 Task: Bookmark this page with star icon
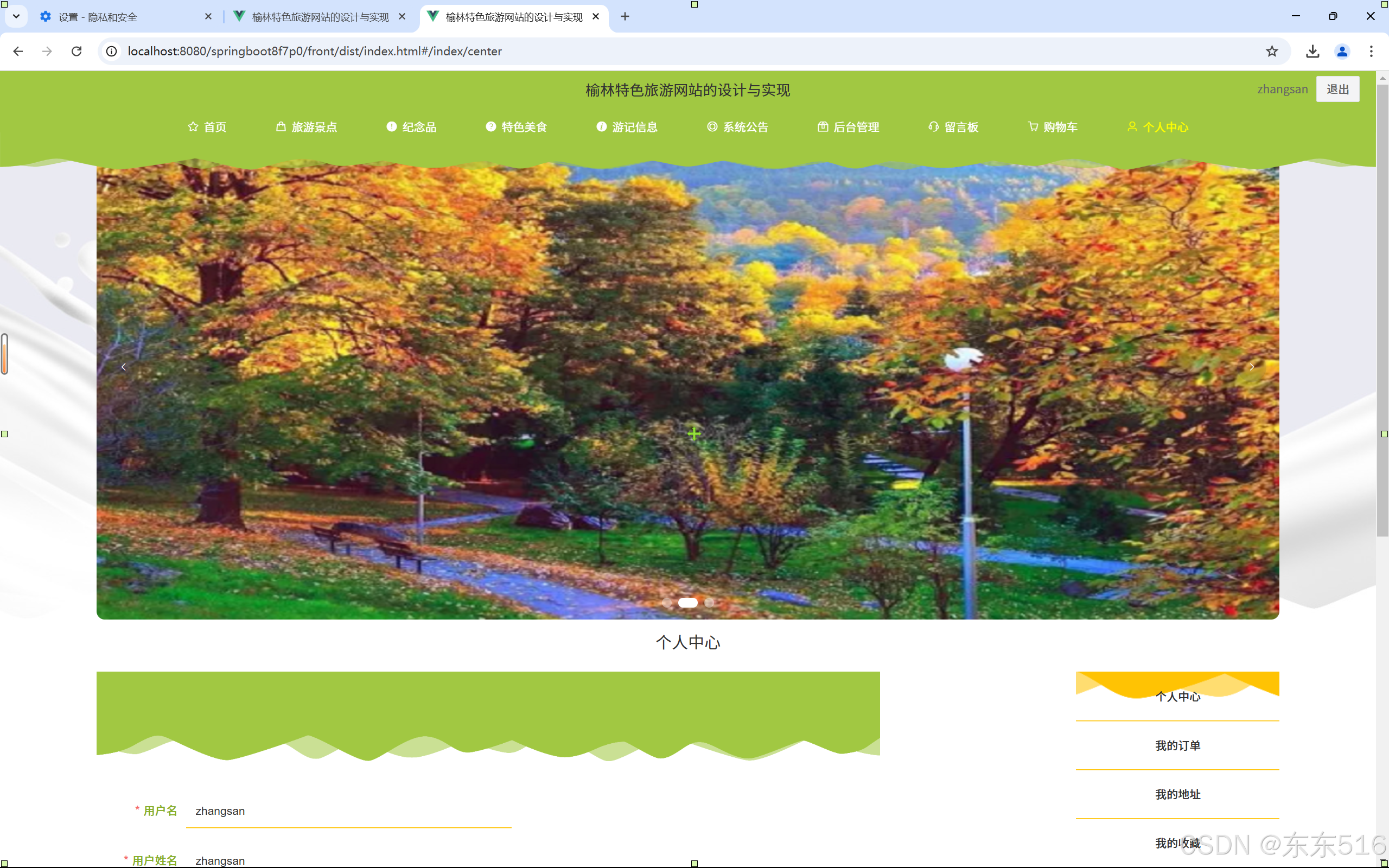pyautogui.click(x=1271, y=51)
